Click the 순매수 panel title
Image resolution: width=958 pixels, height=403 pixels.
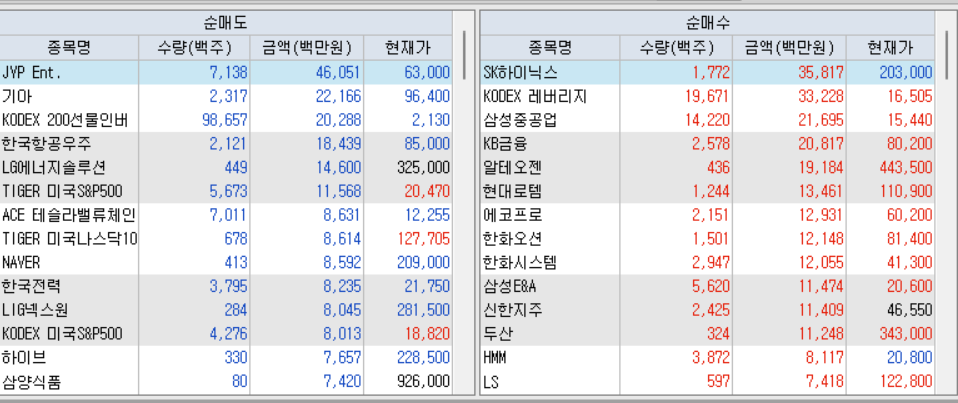point(708,23)
